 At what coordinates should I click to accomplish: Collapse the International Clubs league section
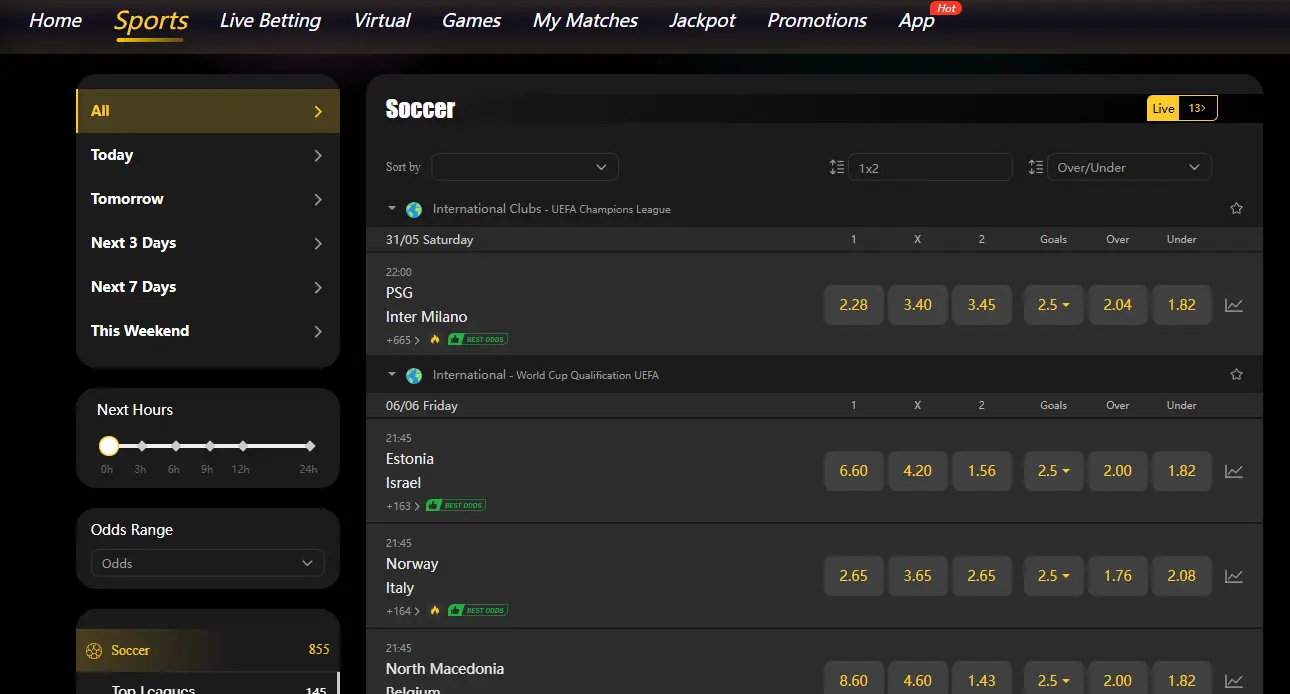392,209
